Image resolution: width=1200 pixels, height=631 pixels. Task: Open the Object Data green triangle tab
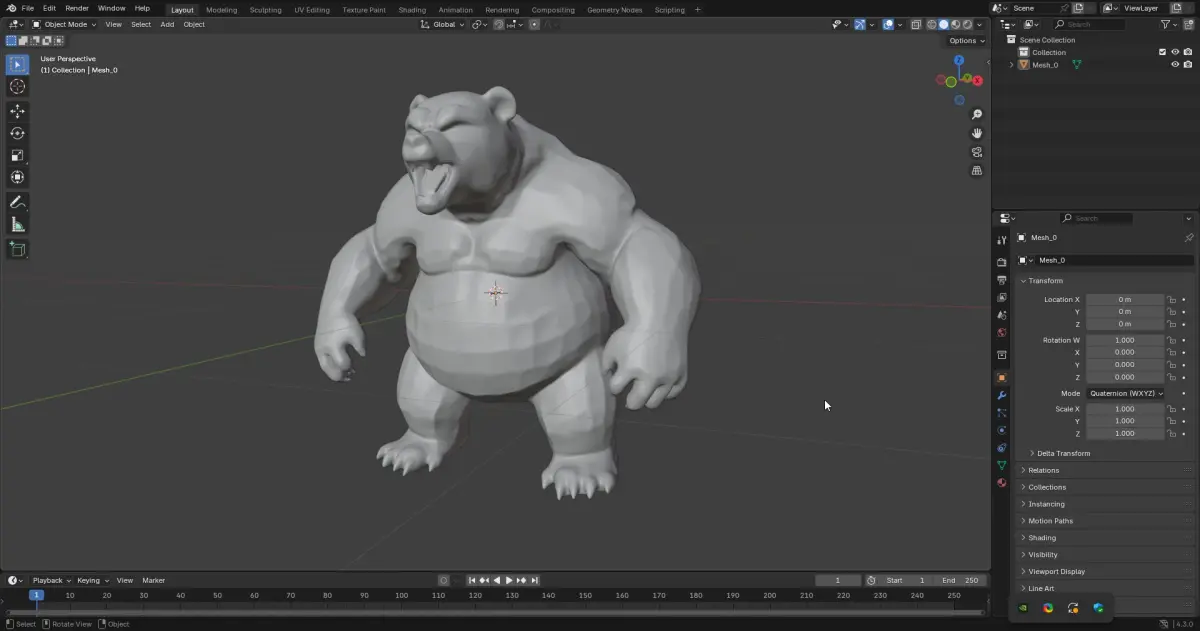[1001, 465]
